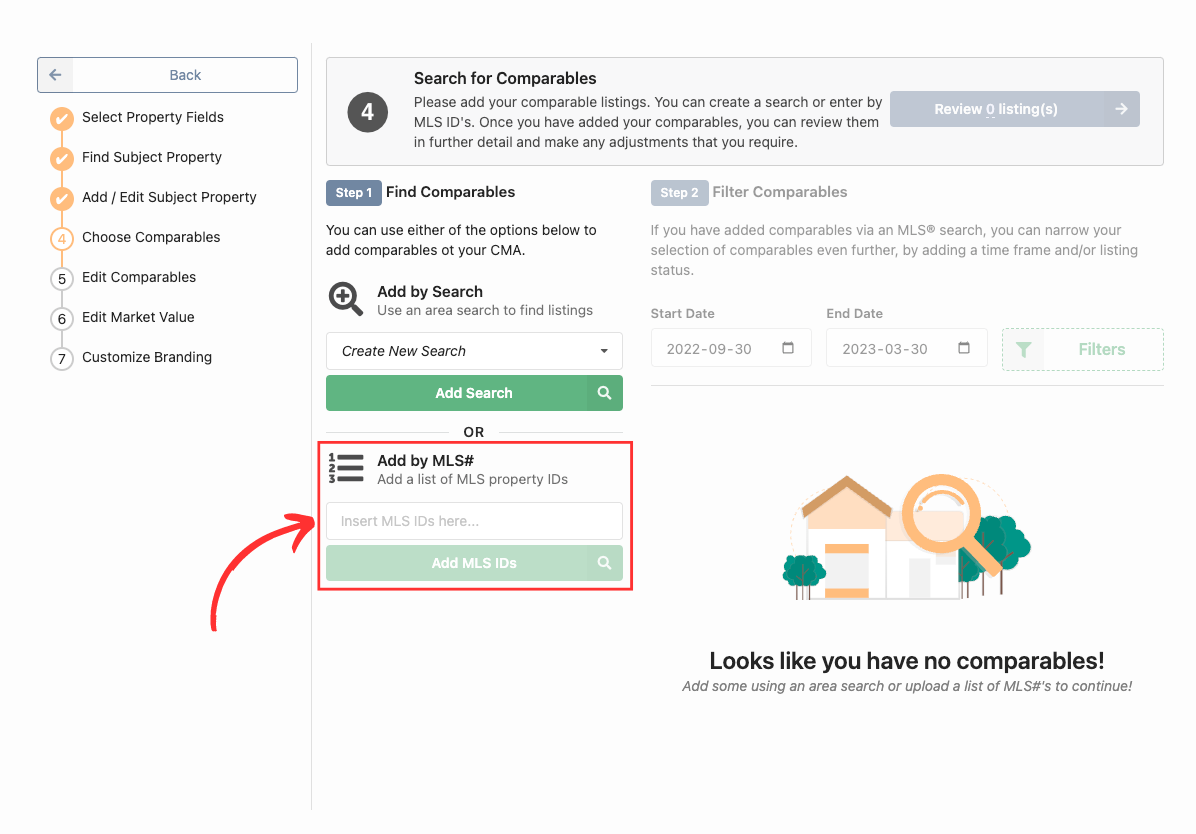Expand the Create New Search dropdown
This screenshot has width=1196, height=834.
point(474,351)
